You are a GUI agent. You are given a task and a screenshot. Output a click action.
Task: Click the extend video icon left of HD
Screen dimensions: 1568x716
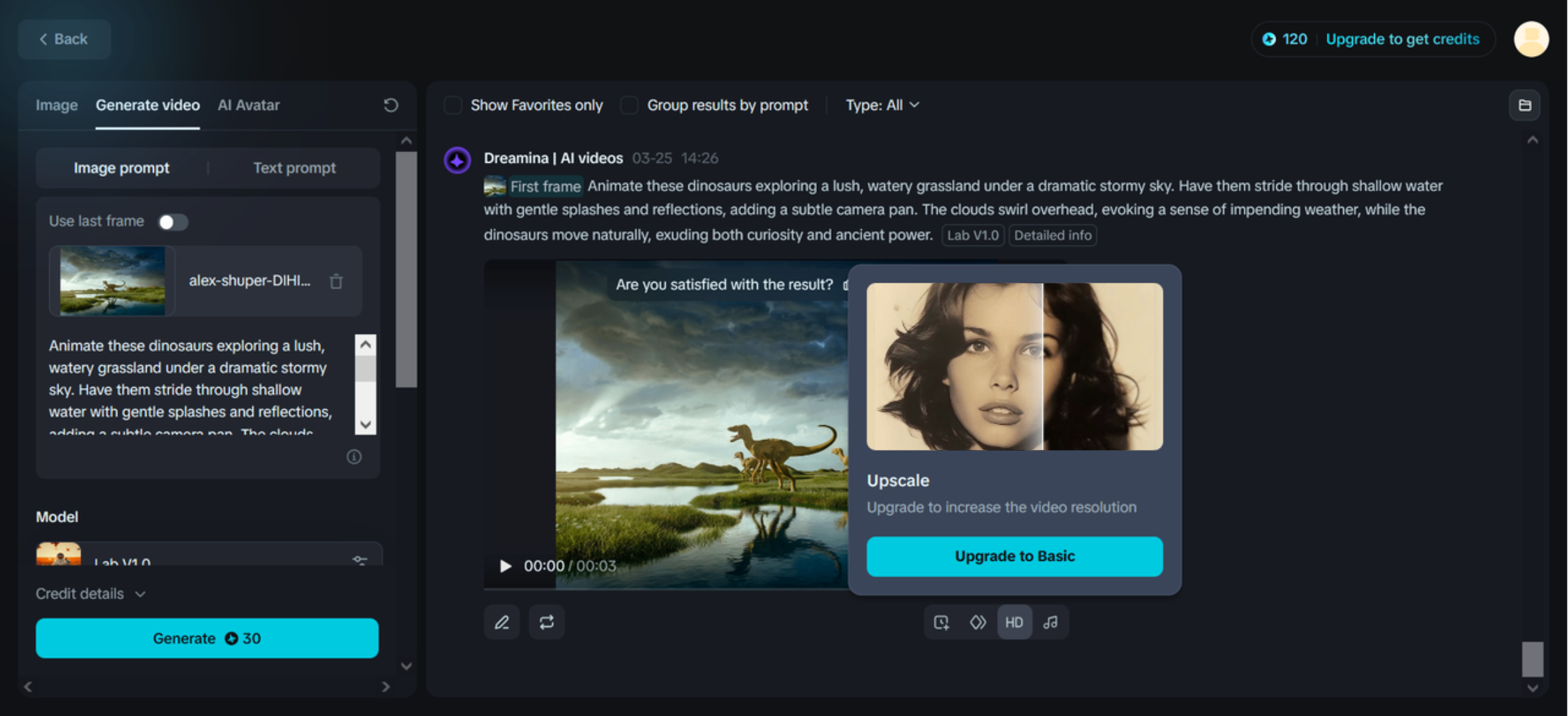(942, 622)
